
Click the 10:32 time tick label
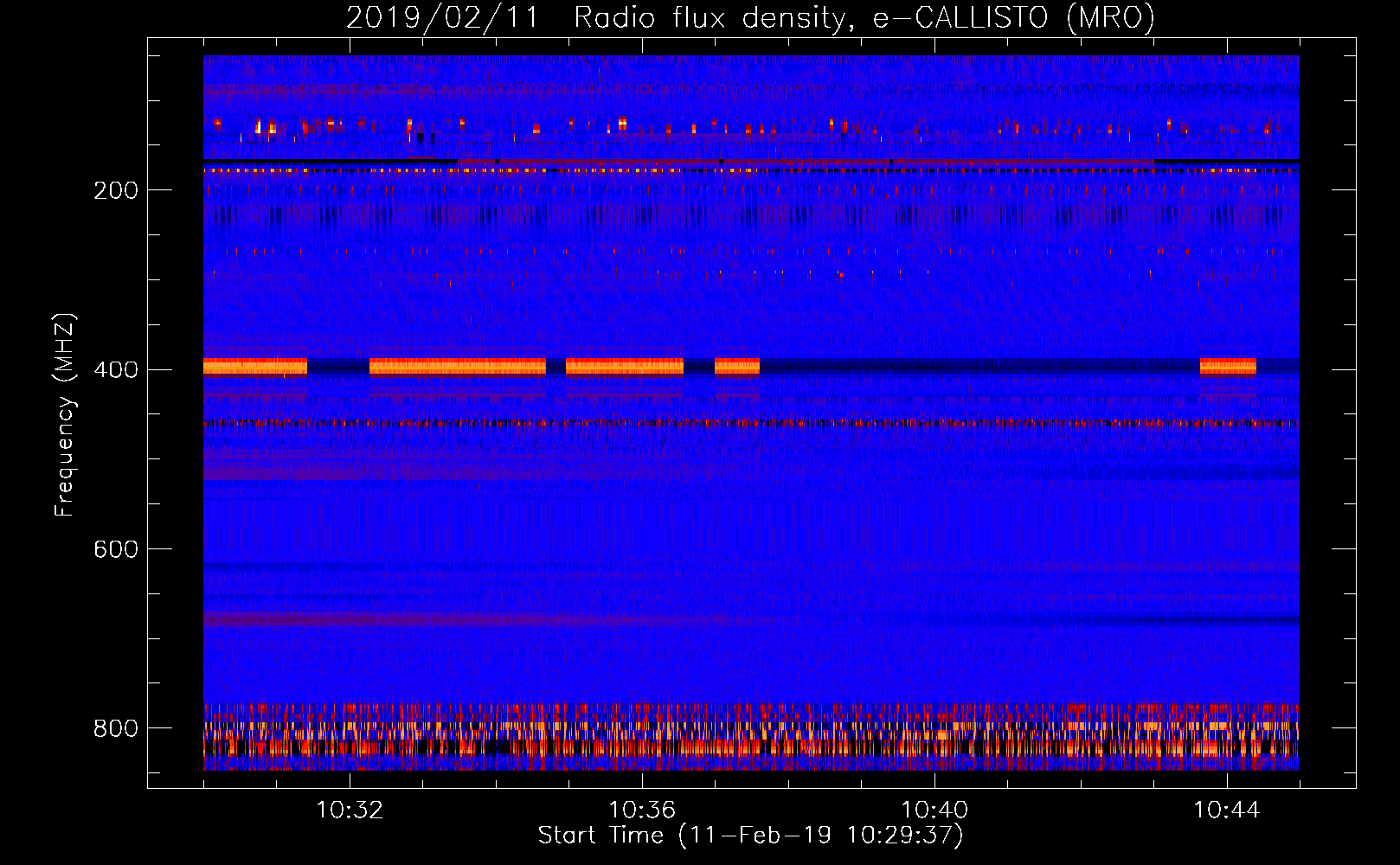350,811
